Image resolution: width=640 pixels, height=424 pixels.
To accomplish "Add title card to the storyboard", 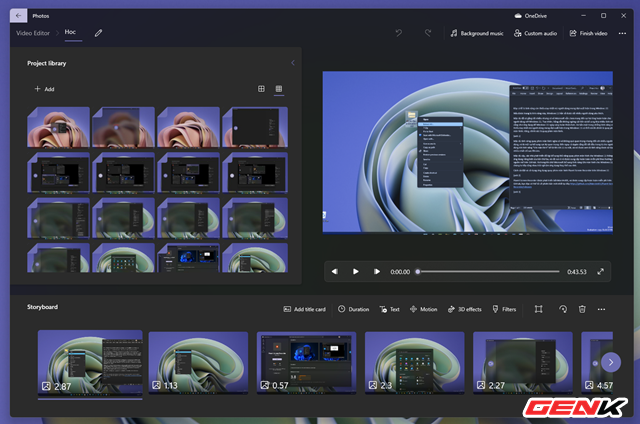I will [304, 309].
